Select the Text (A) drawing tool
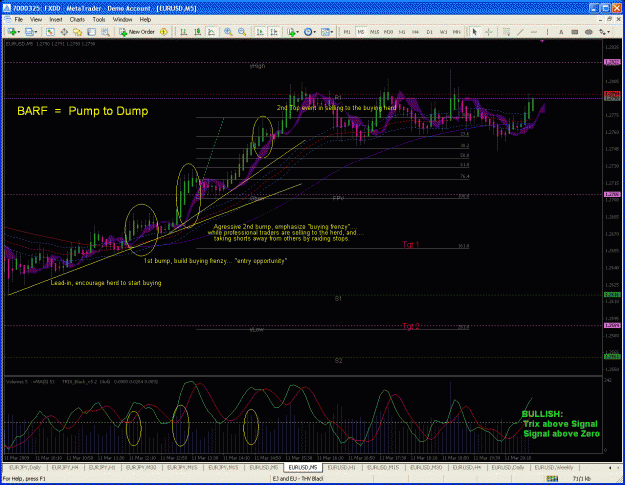 pyautogui.click(x=561, y=32)
